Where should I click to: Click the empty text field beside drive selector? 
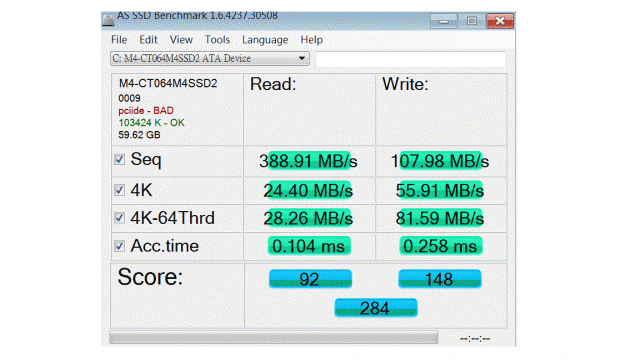(411, 59)
